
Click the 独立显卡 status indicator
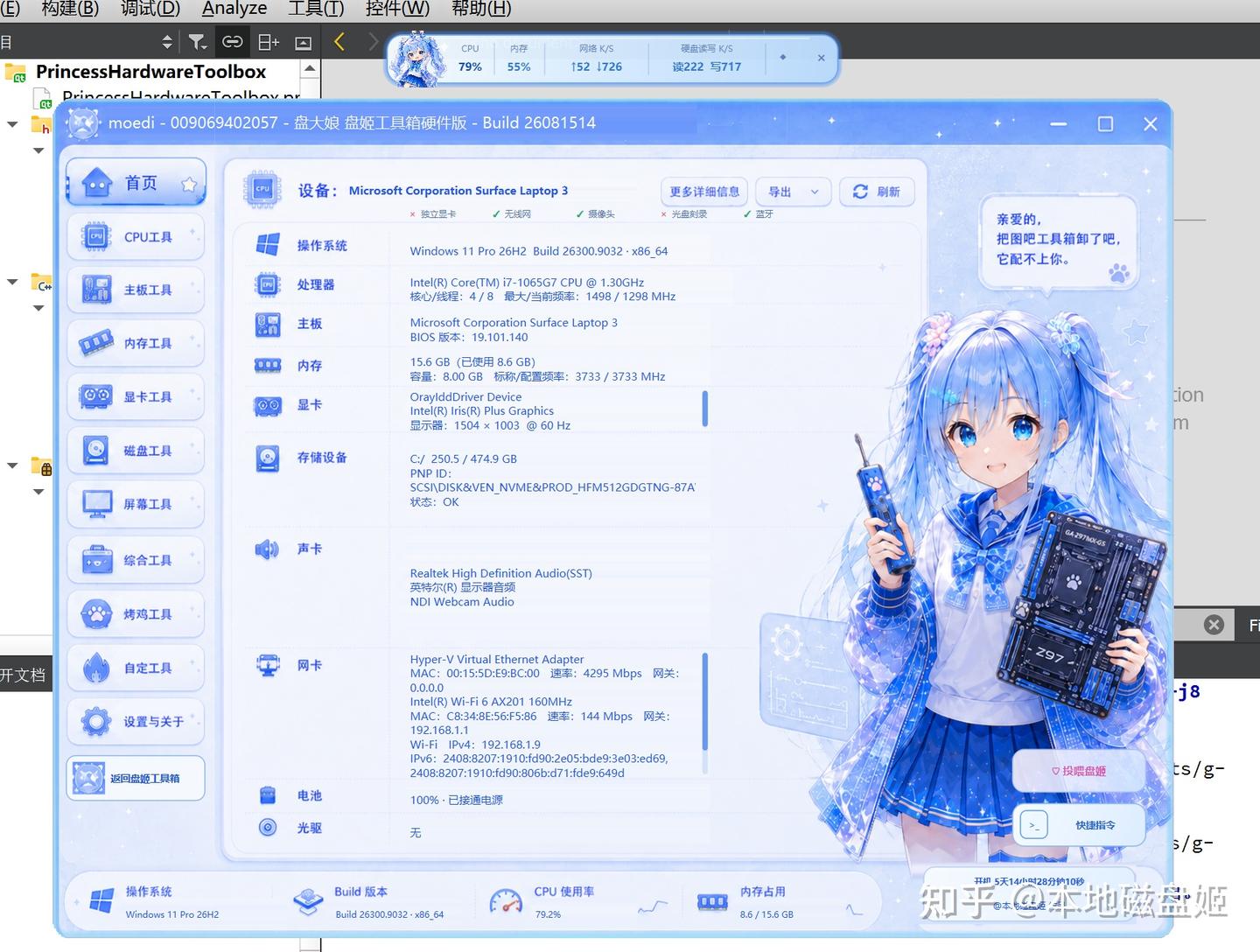click(432, 214)
